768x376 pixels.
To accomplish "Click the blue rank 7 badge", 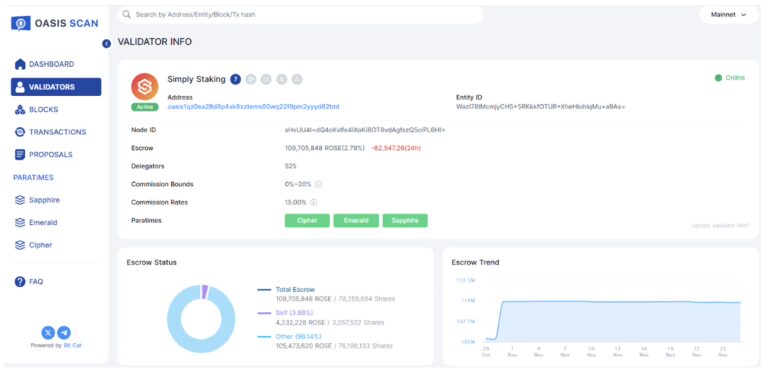I will tap(236, 79).
